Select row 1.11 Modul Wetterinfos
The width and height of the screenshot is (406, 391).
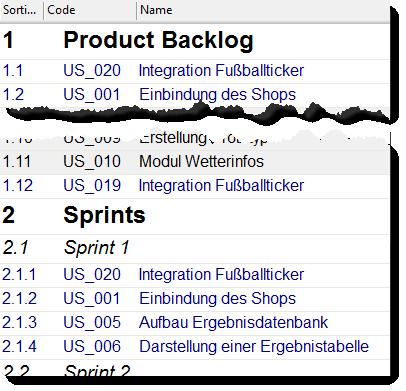pyautogui.click(x=195, y=162)
